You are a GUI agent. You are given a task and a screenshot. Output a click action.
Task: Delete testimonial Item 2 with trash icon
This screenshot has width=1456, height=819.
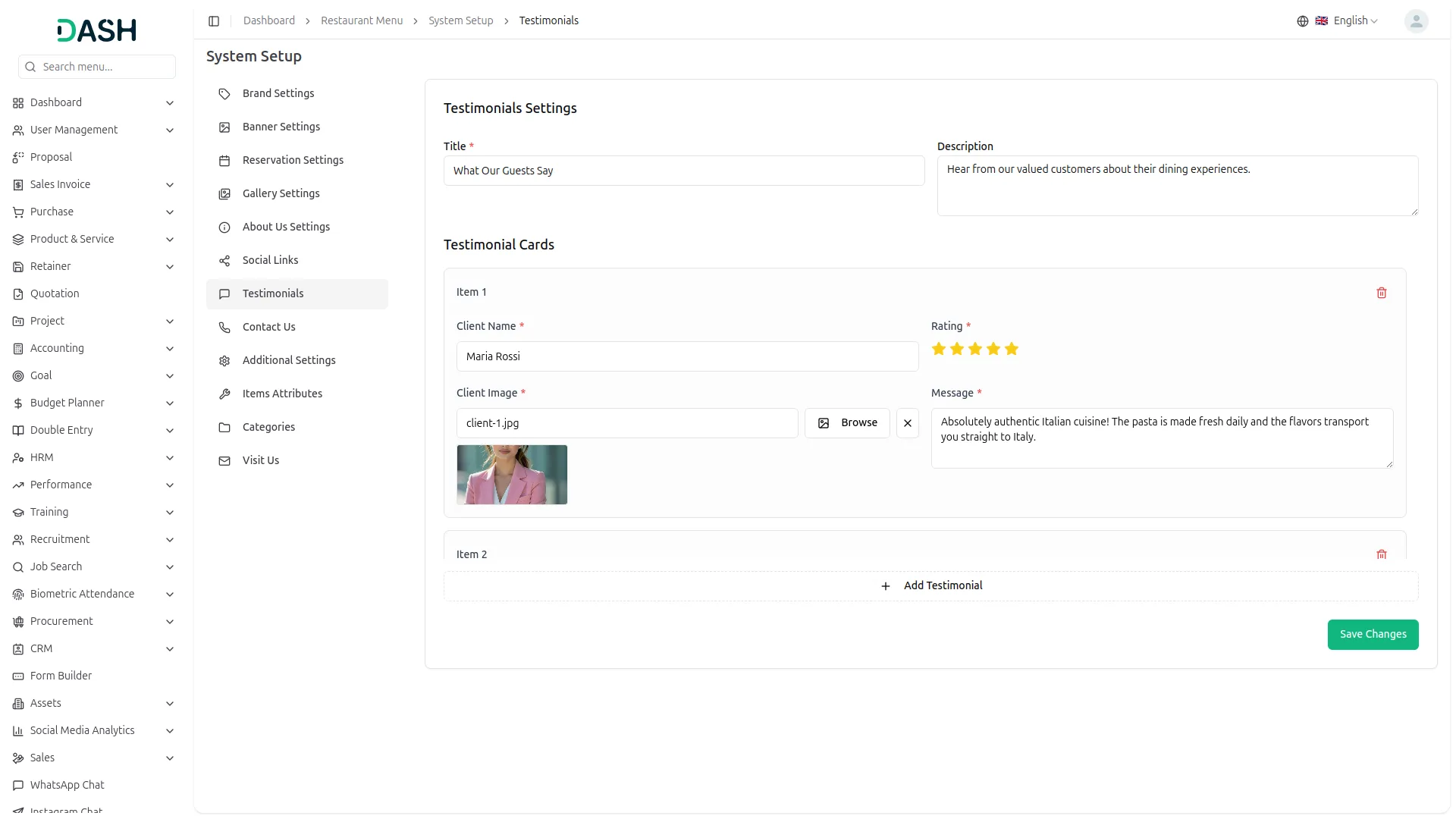[x=1381, y=554]
